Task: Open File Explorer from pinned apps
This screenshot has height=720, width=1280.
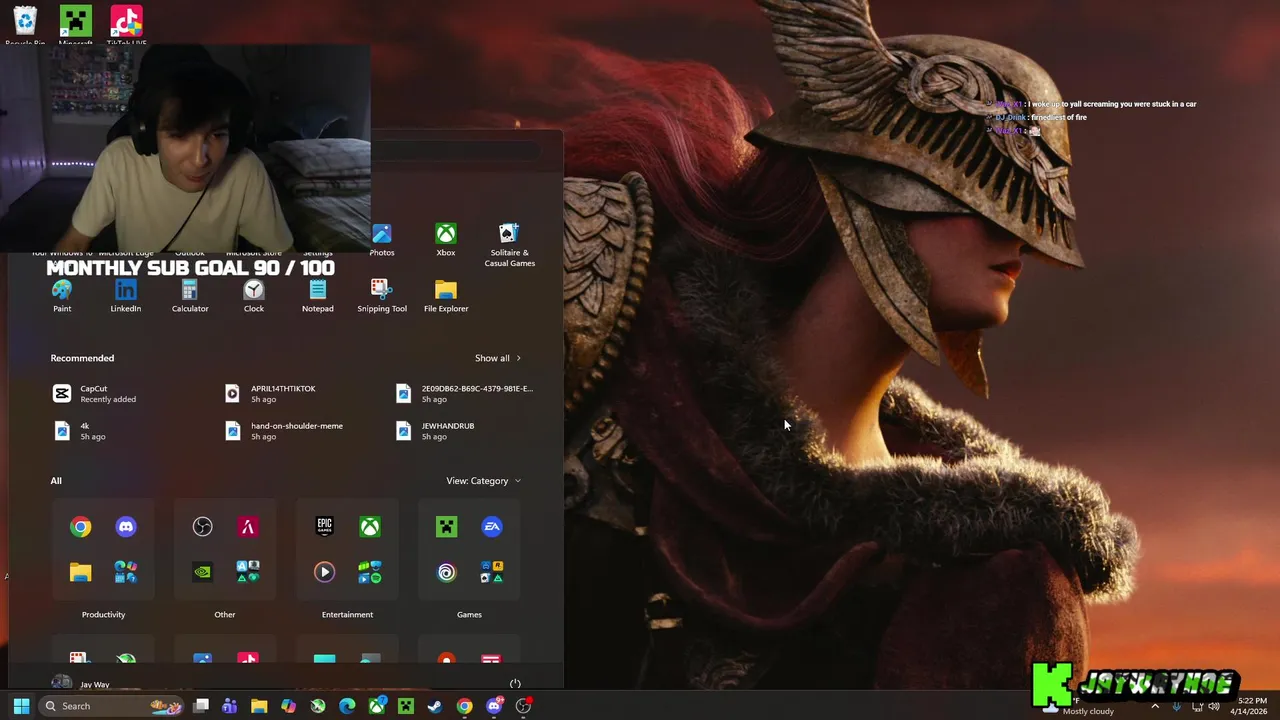Action: 446,296
